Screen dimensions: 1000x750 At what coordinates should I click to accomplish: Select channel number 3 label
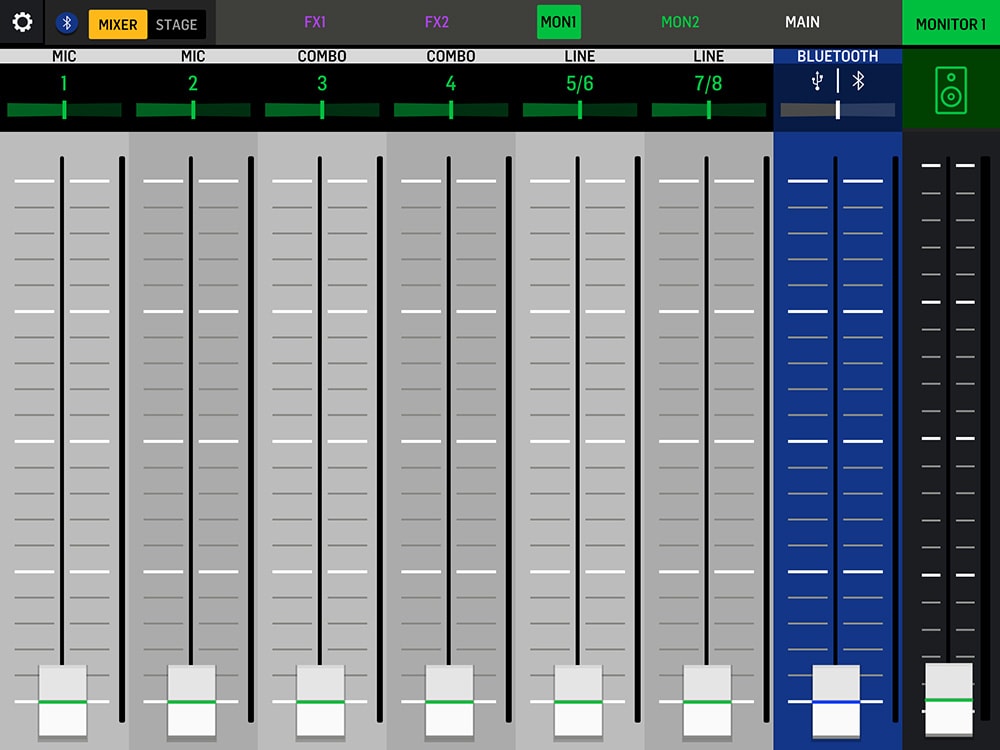click(x=322, y=84)
